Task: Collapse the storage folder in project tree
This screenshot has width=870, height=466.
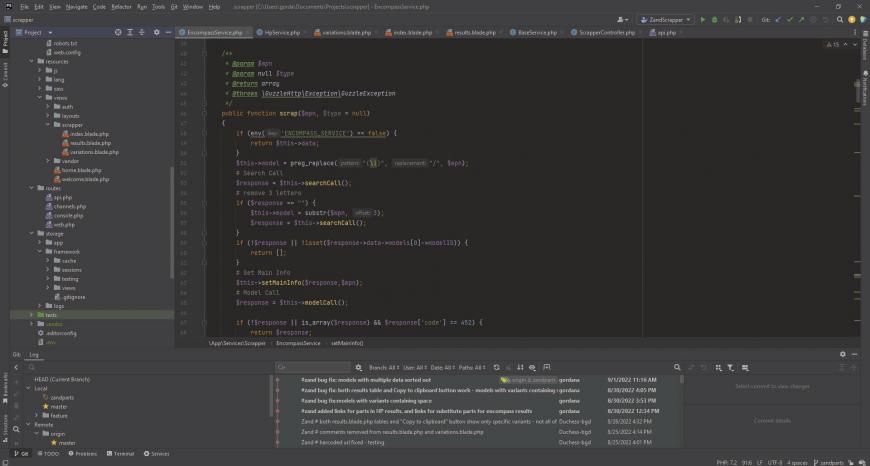Action: tap(32, 234)
